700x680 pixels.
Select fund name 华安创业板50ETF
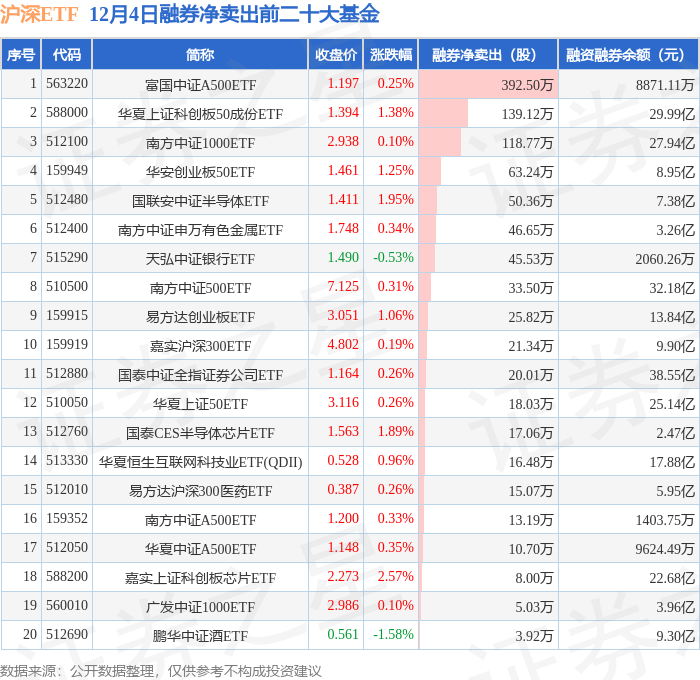pos(200,172)
